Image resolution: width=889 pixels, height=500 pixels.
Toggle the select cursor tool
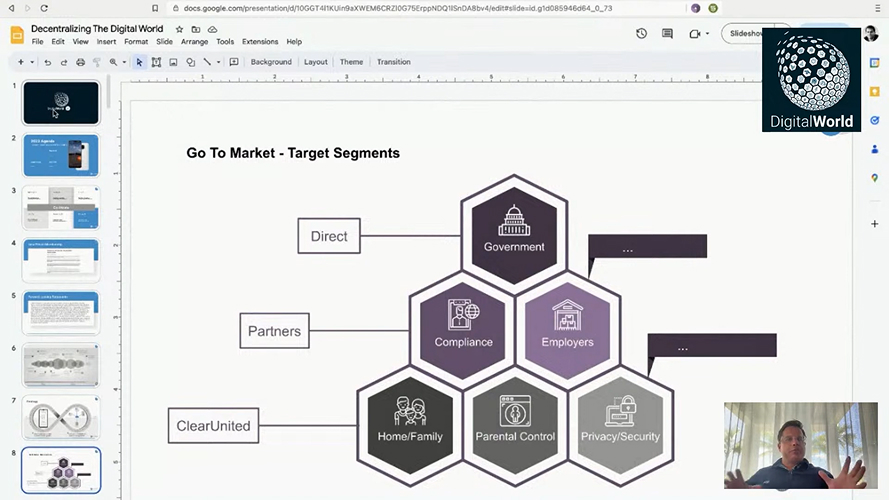139,62
